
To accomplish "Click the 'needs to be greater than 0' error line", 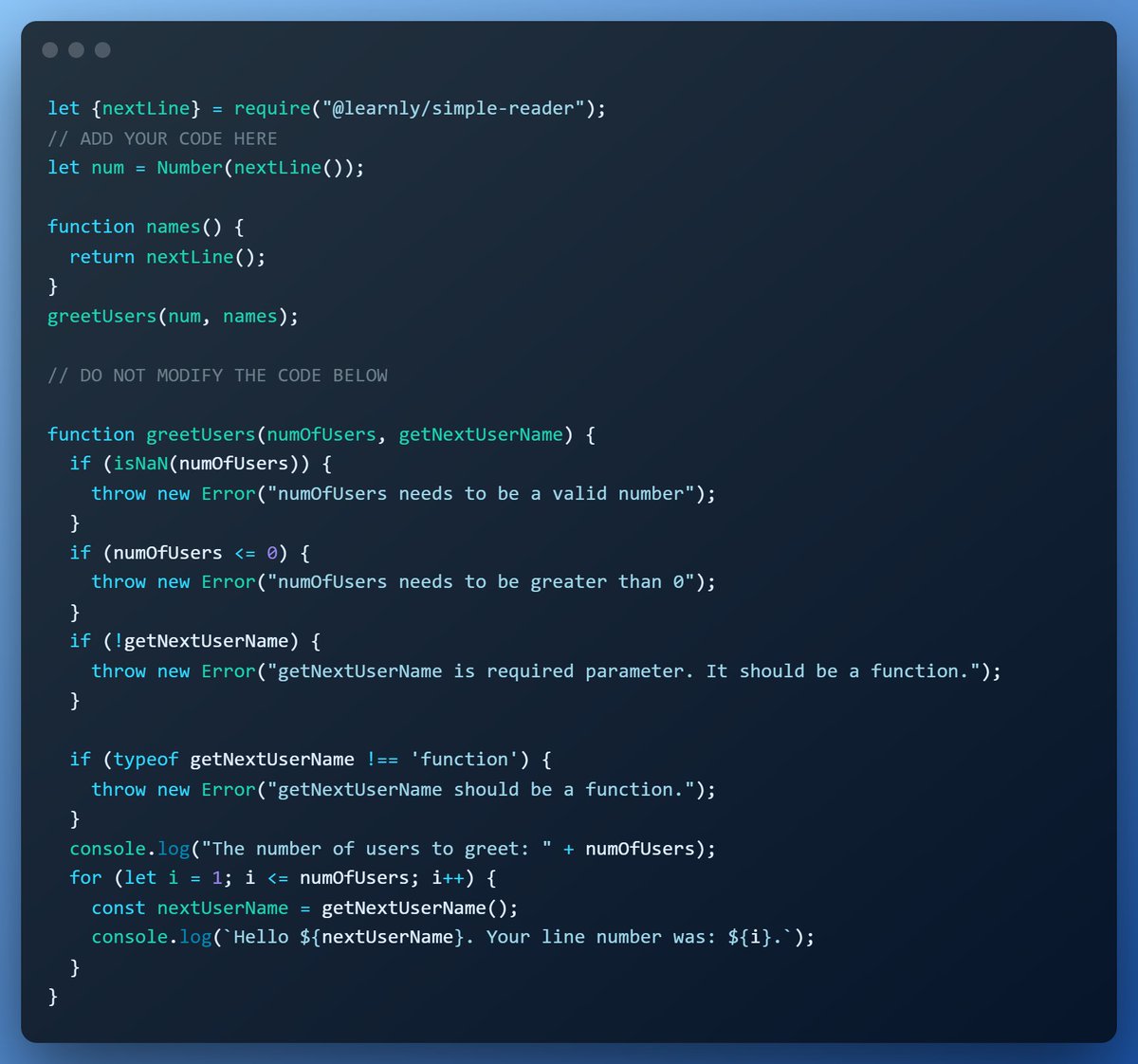I will coord(404,582).
